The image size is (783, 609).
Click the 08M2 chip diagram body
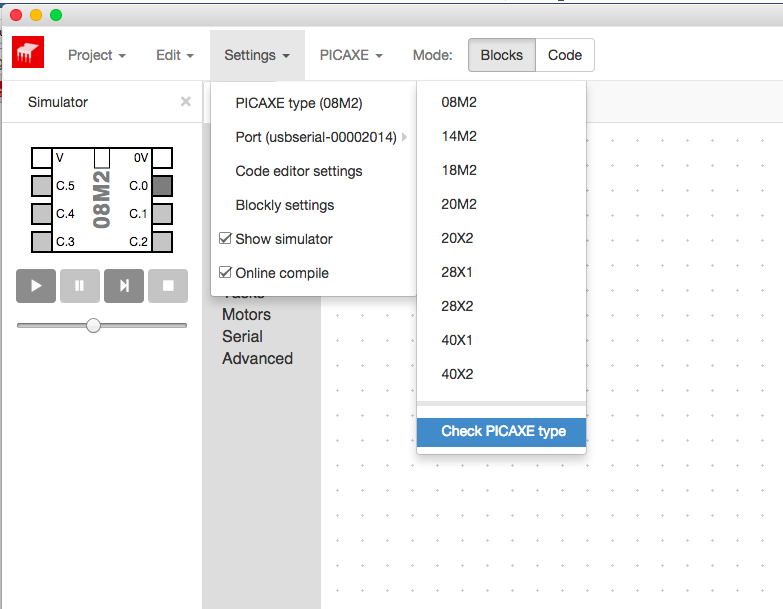point(102,200)
